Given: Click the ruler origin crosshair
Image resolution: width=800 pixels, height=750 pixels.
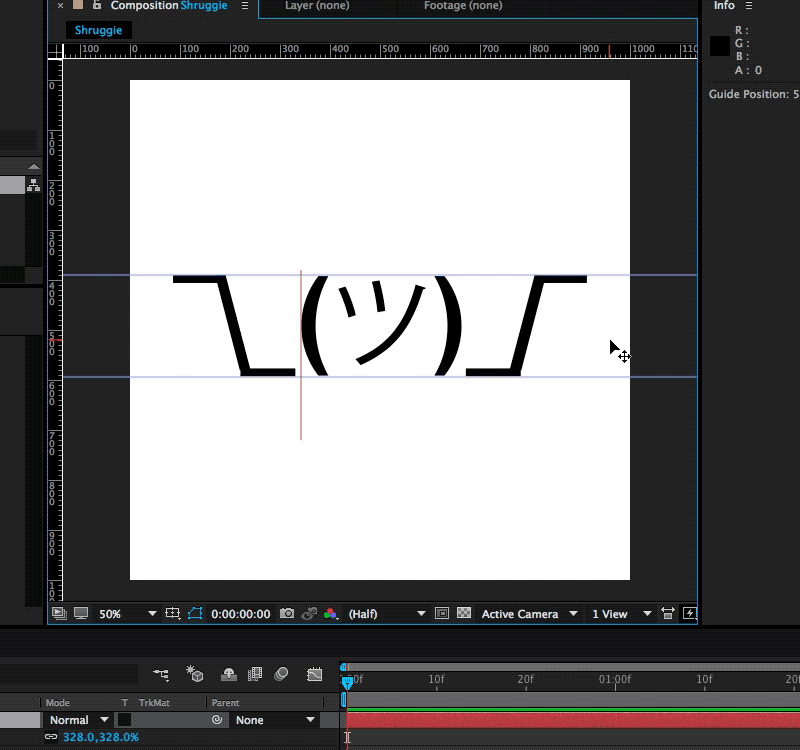Looking at the screenshot, I should pyautogui.click(x=55, y=51).
